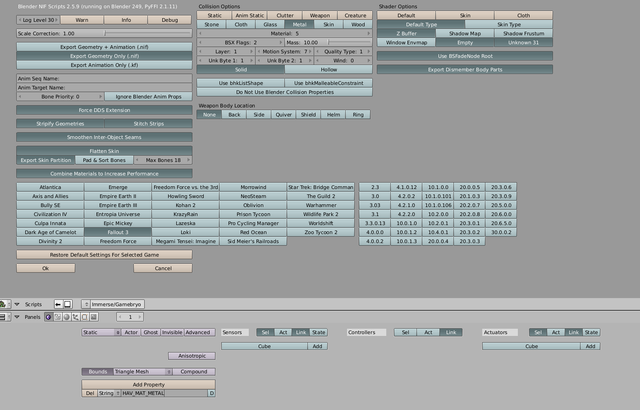The height and width of the screenshot is (410, 640).
Task: Decrease Log Level 30 with left arrow
Action: [x=20, y=20]
